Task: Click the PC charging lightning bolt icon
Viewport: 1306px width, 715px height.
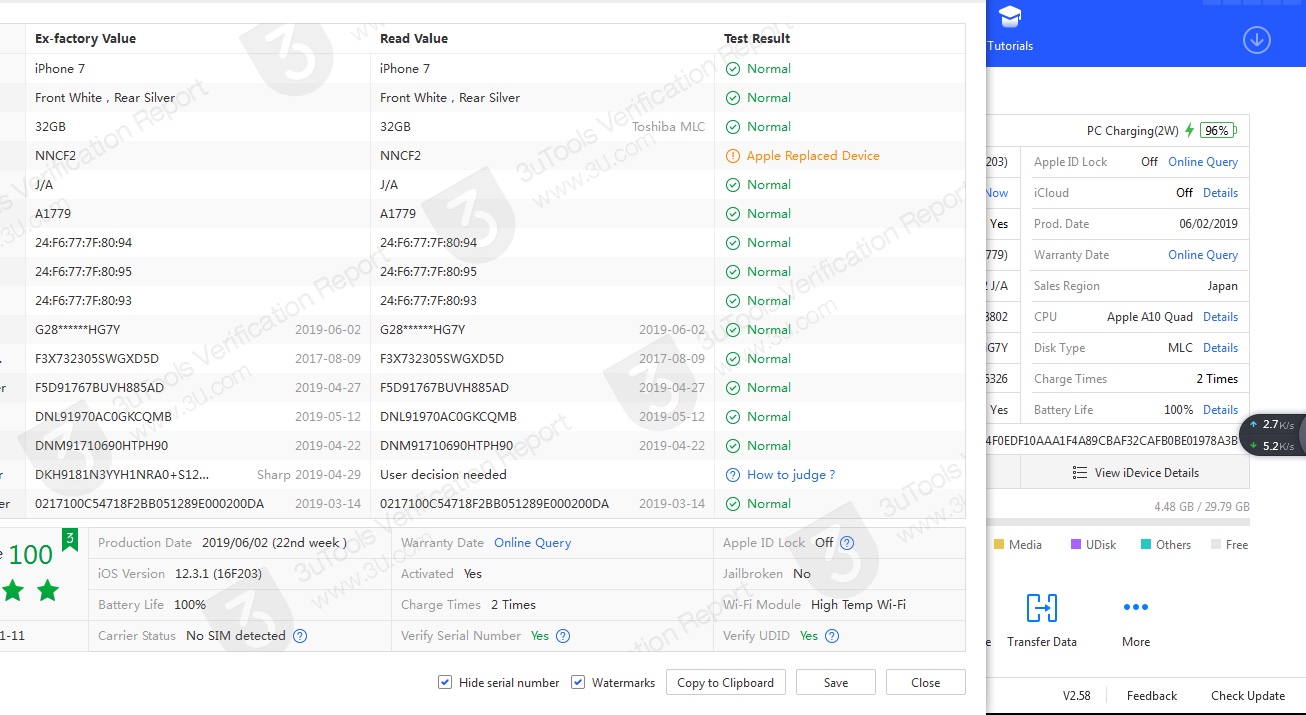Action: coord(1189,130)
